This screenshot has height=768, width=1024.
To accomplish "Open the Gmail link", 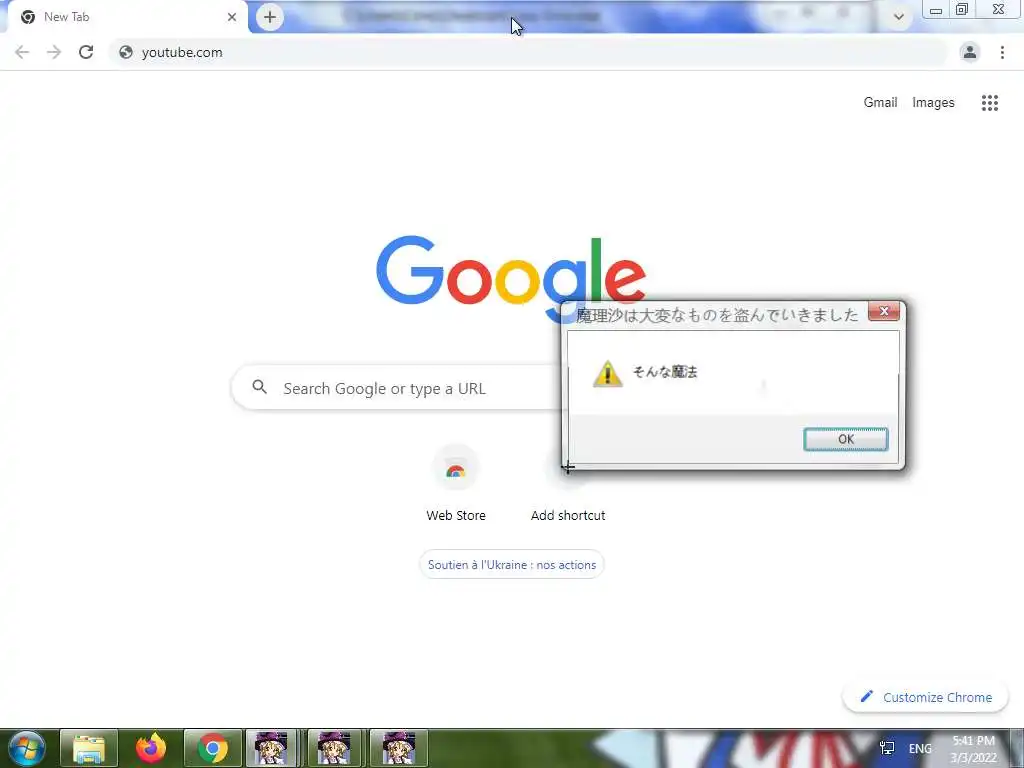I will [x=880, y=103].
